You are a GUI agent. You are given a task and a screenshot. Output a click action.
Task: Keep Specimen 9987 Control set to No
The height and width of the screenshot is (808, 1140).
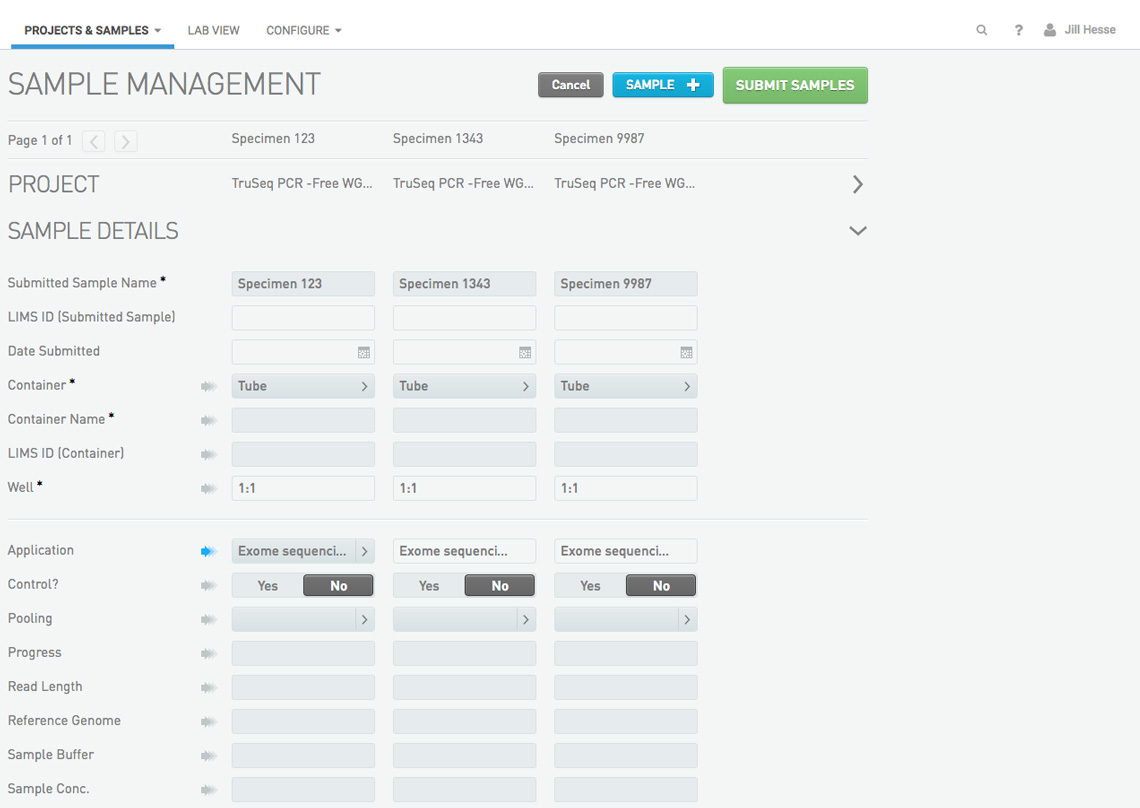(661, 585)
